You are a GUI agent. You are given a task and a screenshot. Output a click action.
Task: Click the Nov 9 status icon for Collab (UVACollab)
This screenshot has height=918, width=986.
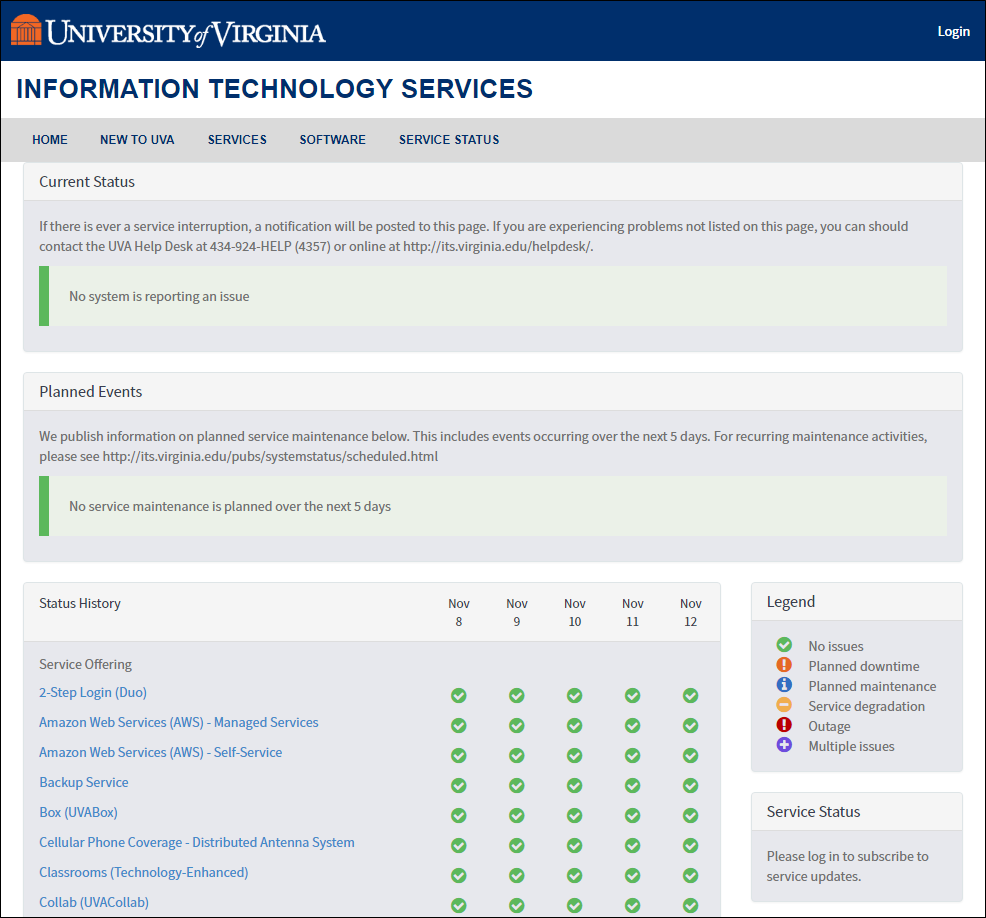click(517, 905)
